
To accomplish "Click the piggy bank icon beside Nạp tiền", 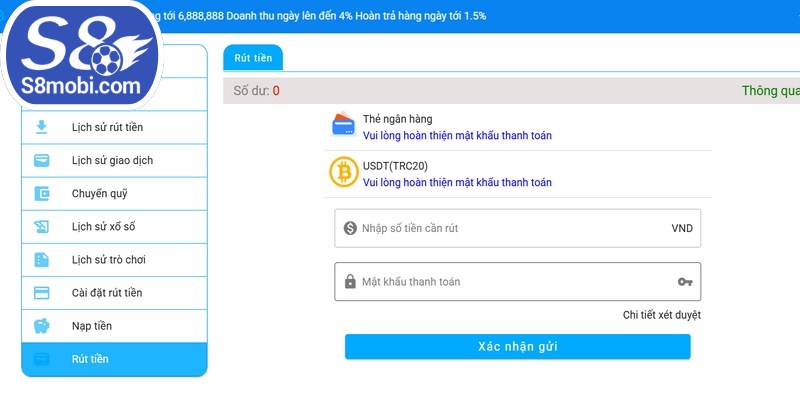I will click(42, 326).
